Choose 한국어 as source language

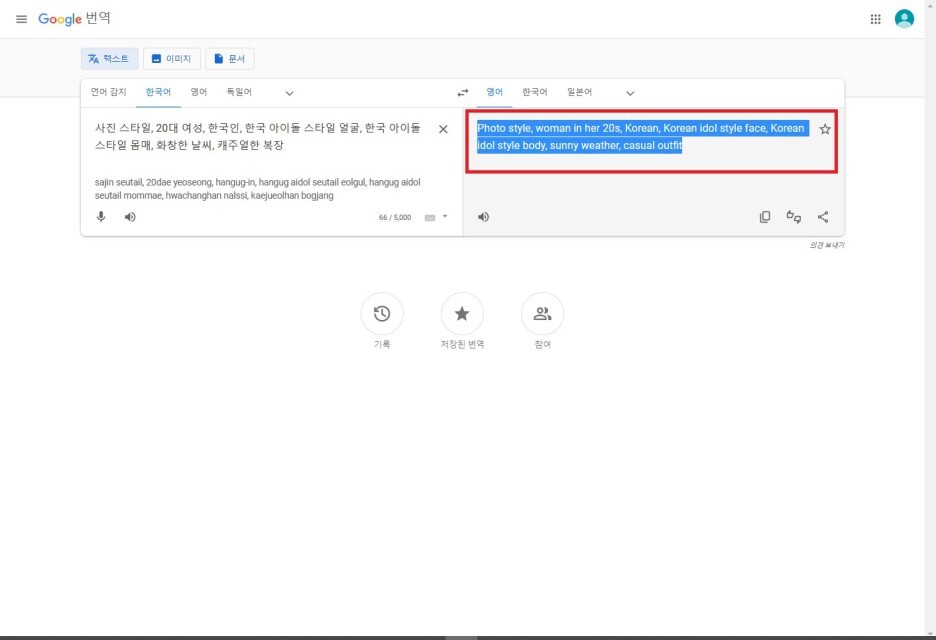(x=158, y=92)
